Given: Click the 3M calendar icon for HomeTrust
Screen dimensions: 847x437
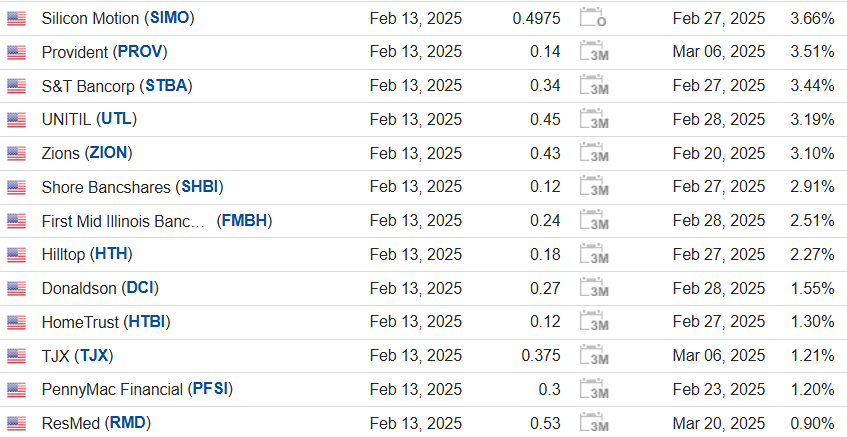Looking at the screenshot, I should point(594,322).
